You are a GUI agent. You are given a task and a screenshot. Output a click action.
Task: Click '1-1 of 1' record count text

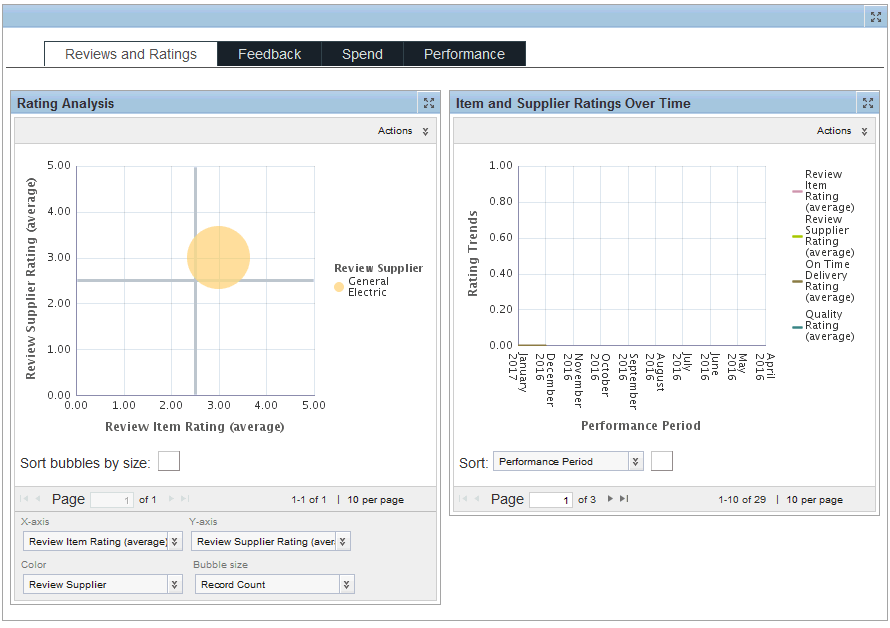[x=309, y=500]
